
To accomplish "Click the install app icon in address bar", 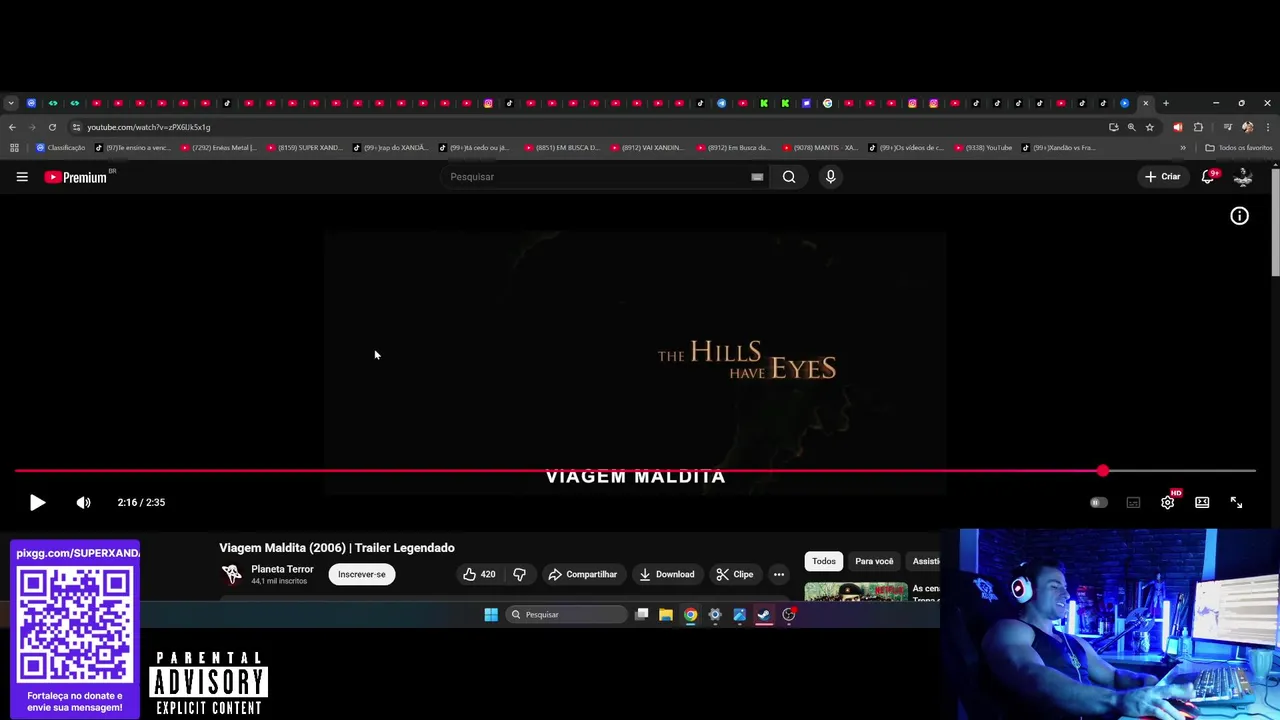I will 1113,127.
